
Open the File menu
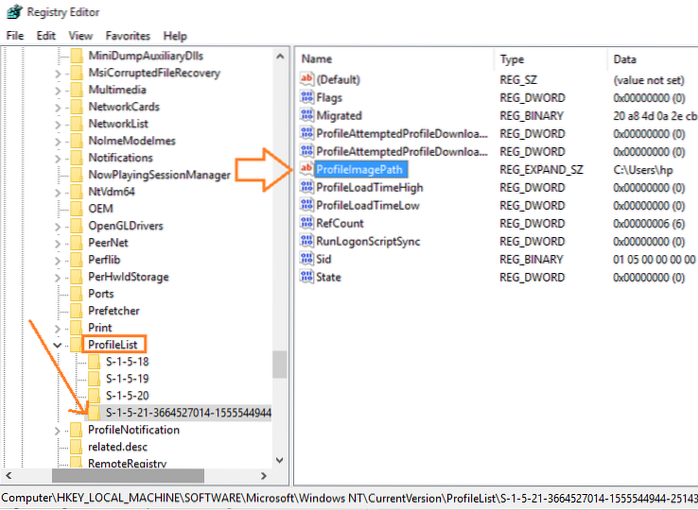[x=15, y=35]
